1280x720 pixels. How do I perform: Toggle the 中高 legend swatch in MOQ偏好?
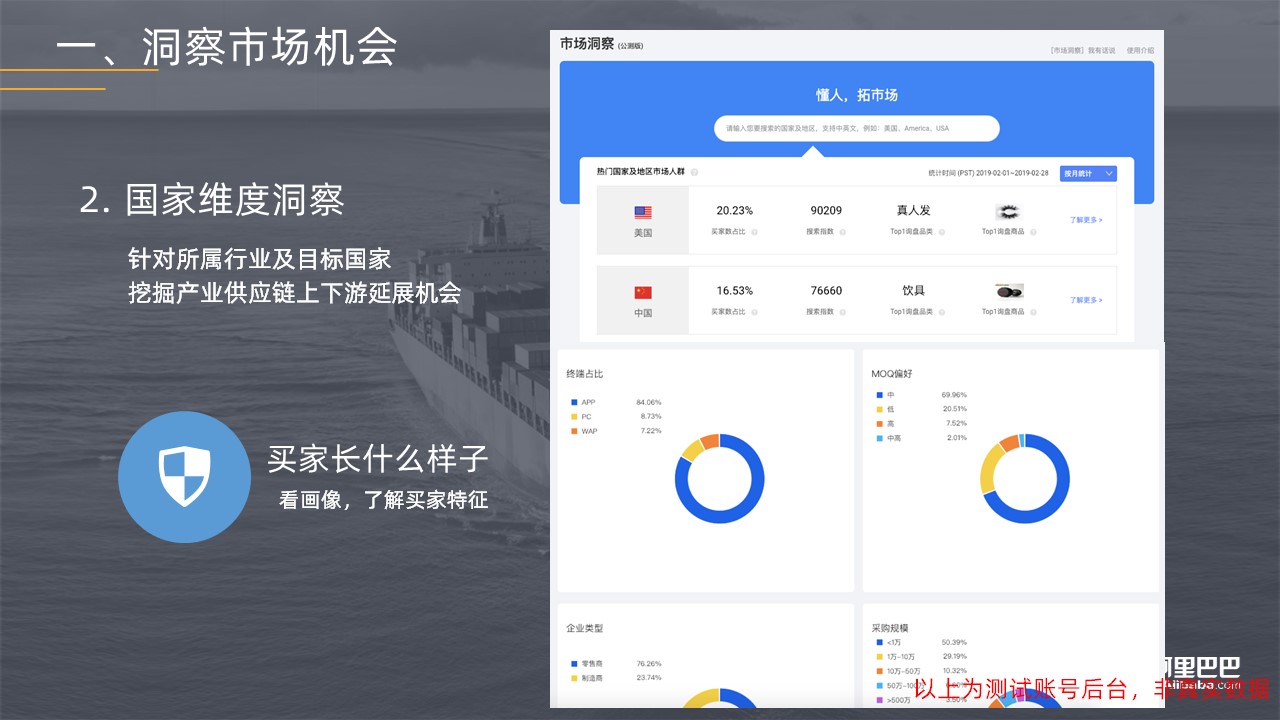(x=878, y=438)
